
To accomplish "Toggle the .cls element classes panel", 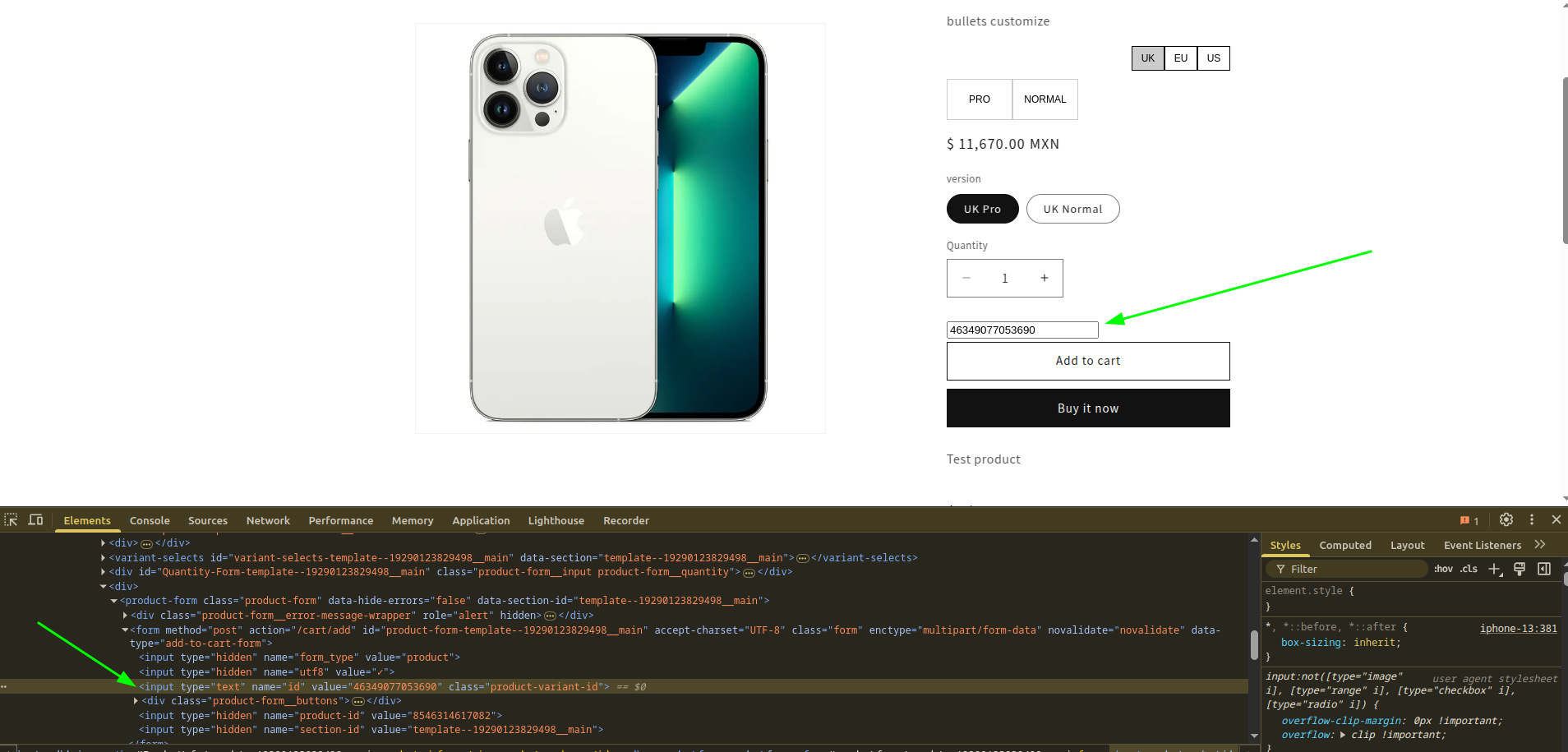I will [x=1469, y=569].
